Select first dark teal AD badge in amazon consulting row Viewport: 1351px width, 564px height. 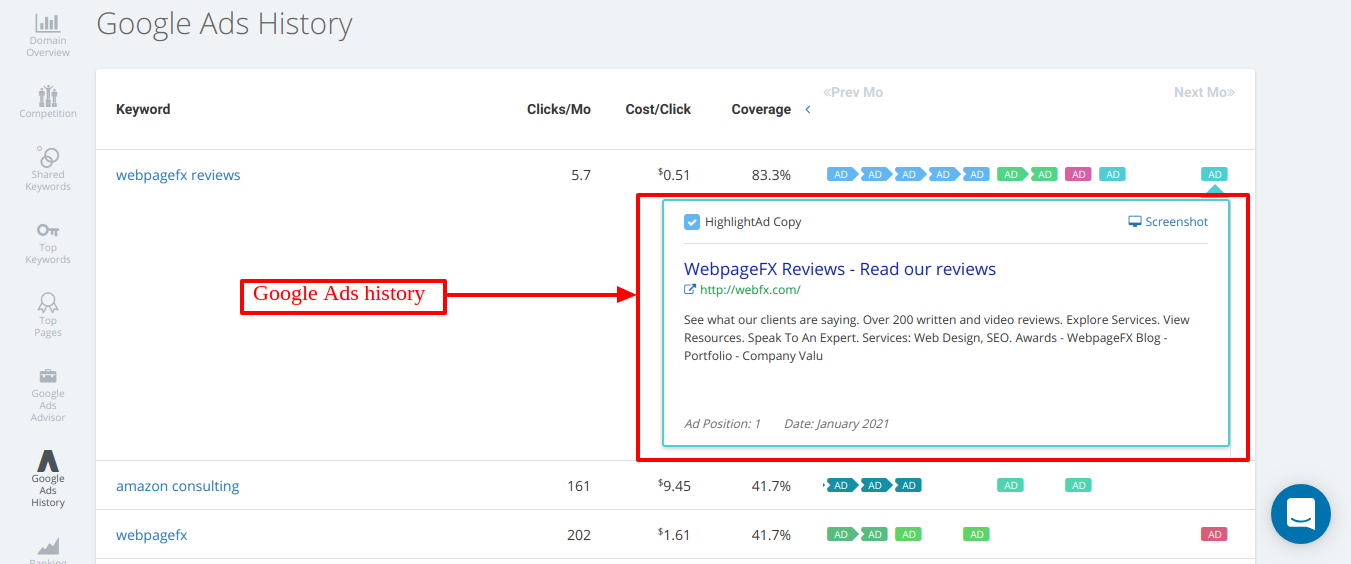pyautogui.click(x=841, y=485)
